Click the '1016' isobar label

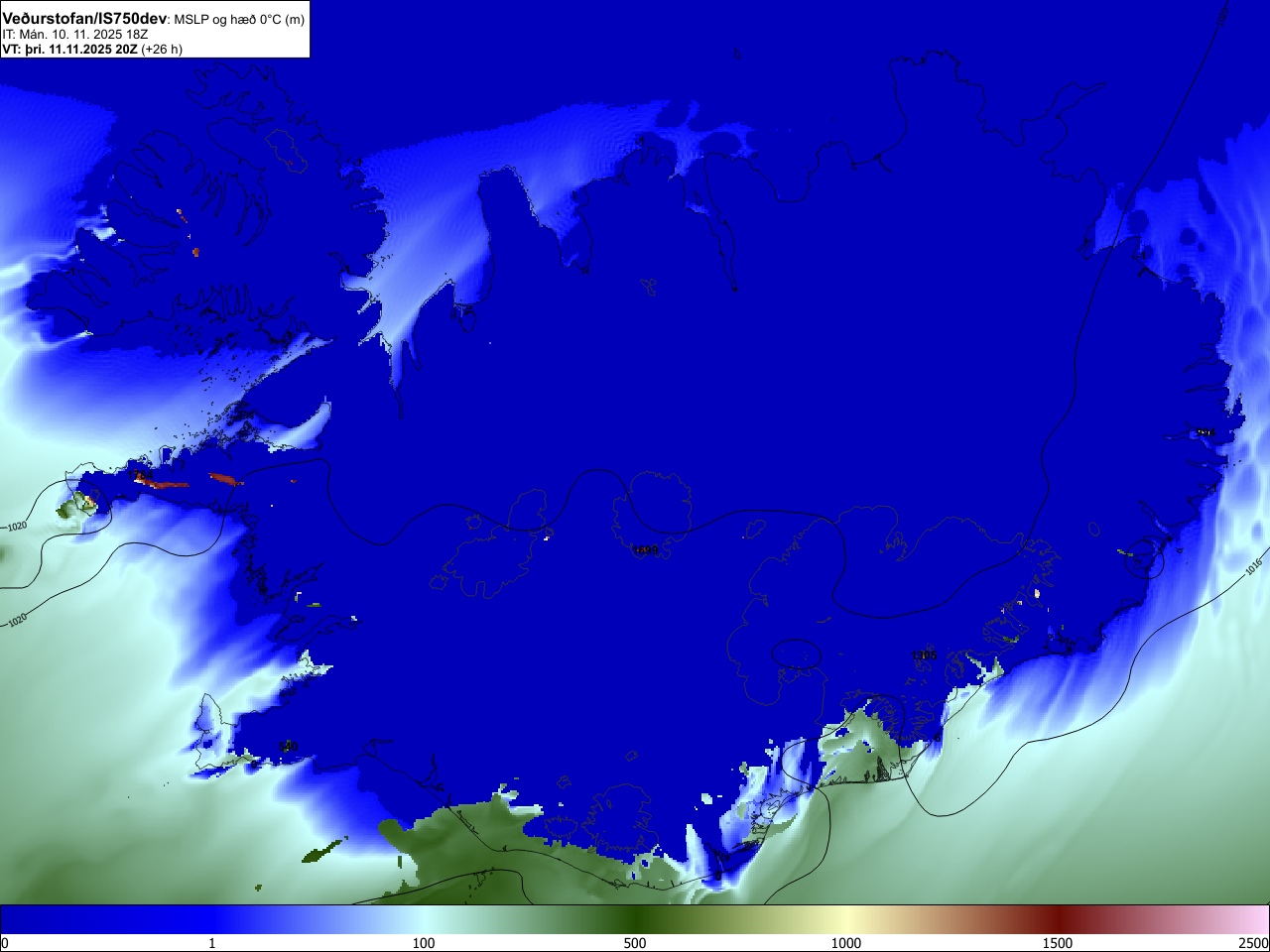click(1253, 567)
